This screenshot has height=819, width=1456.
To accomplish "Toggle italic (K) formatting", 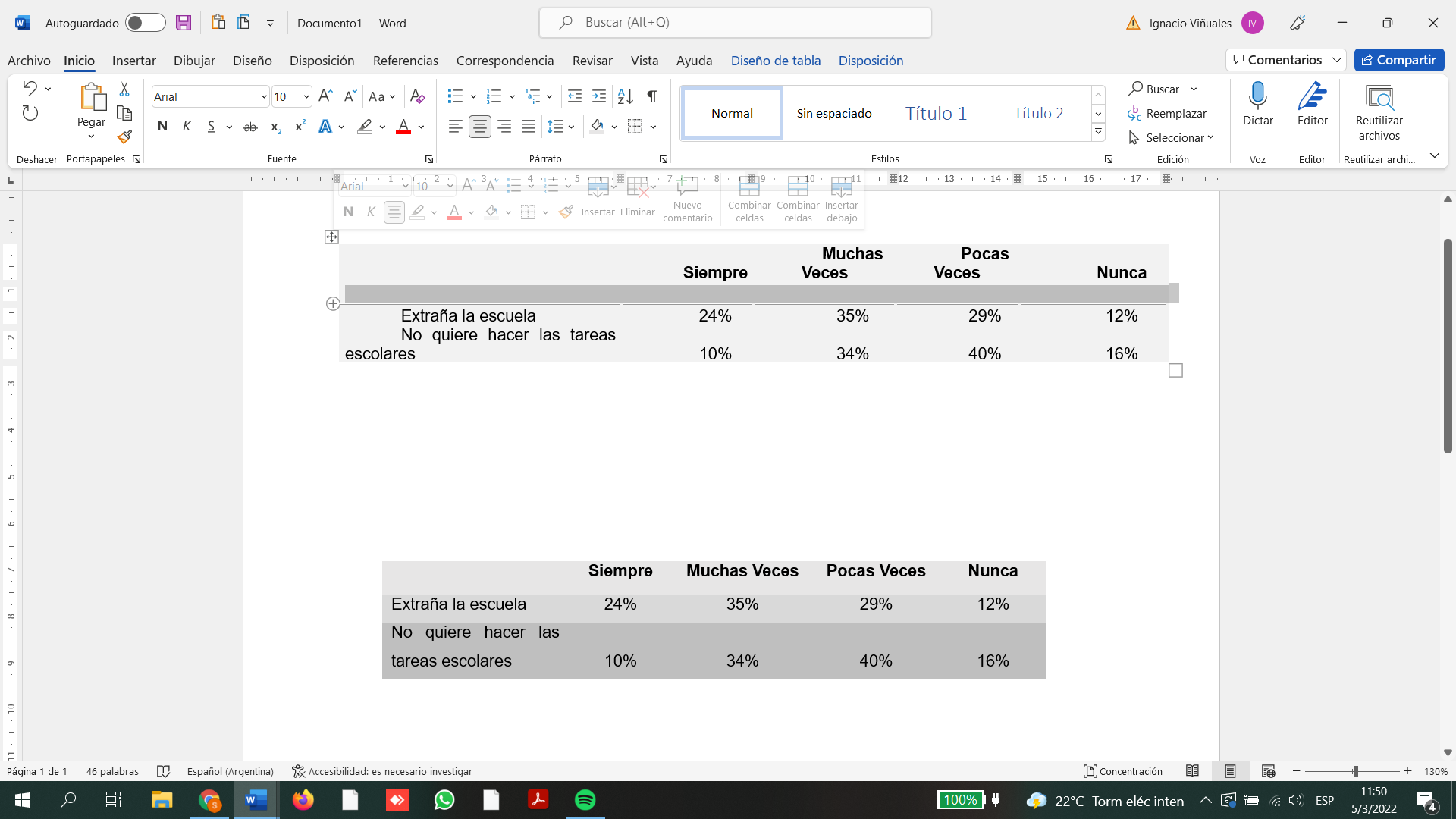I will pos(187,127).
